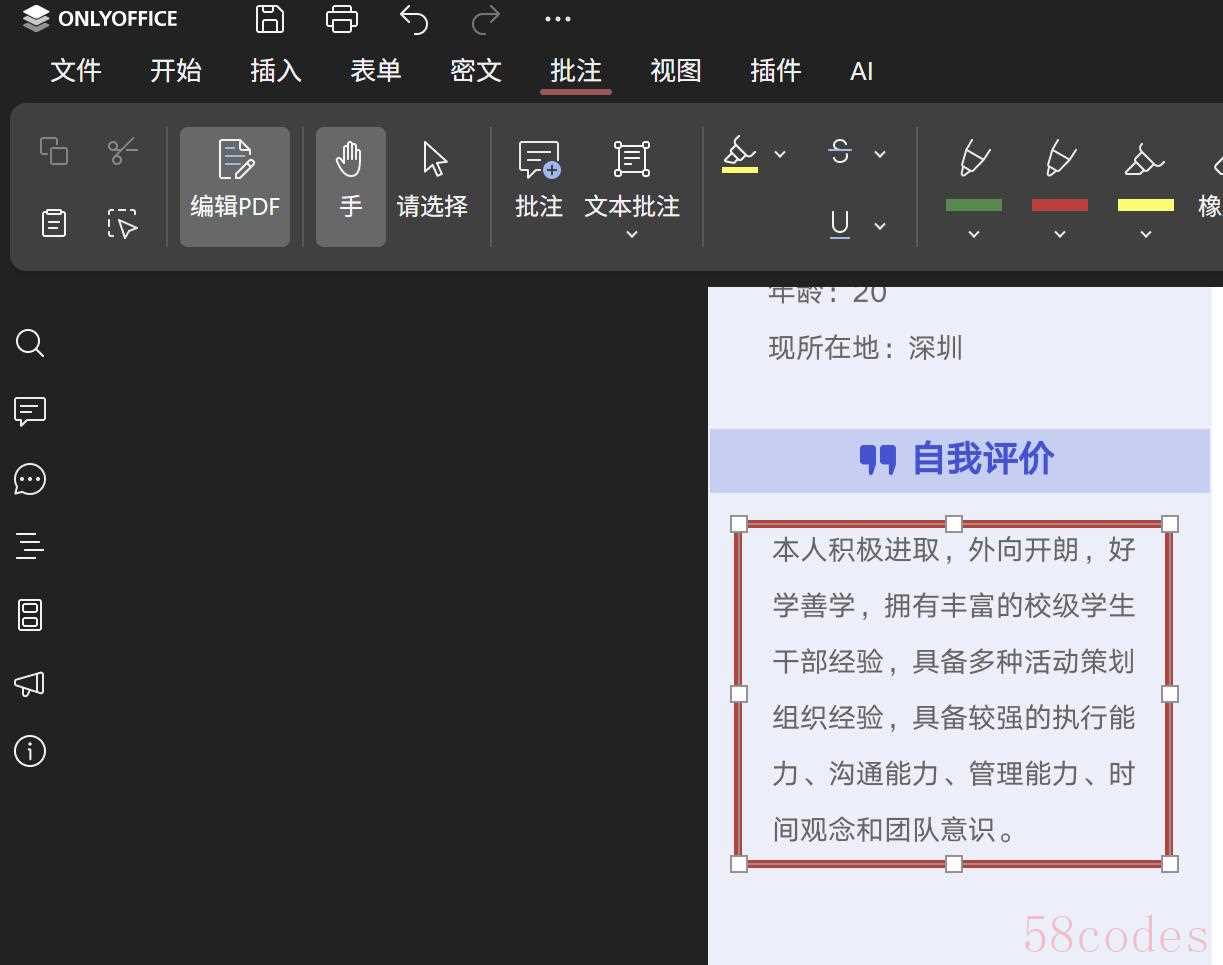
Task: Open the strikethrough options dropdown
Action: pos(880,154)
